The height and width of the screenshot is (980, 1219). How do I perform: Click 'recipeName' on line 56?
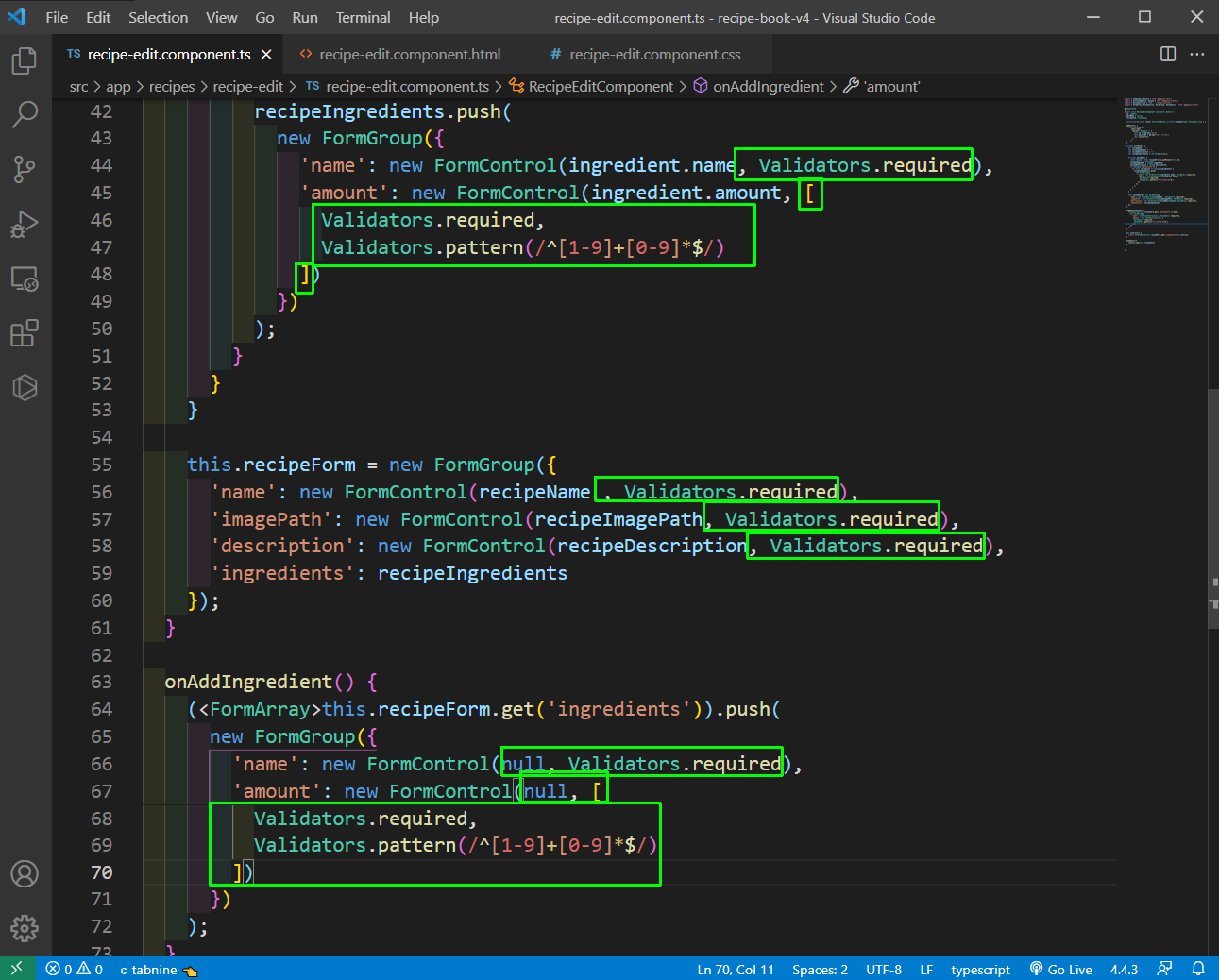click(534, 492)
